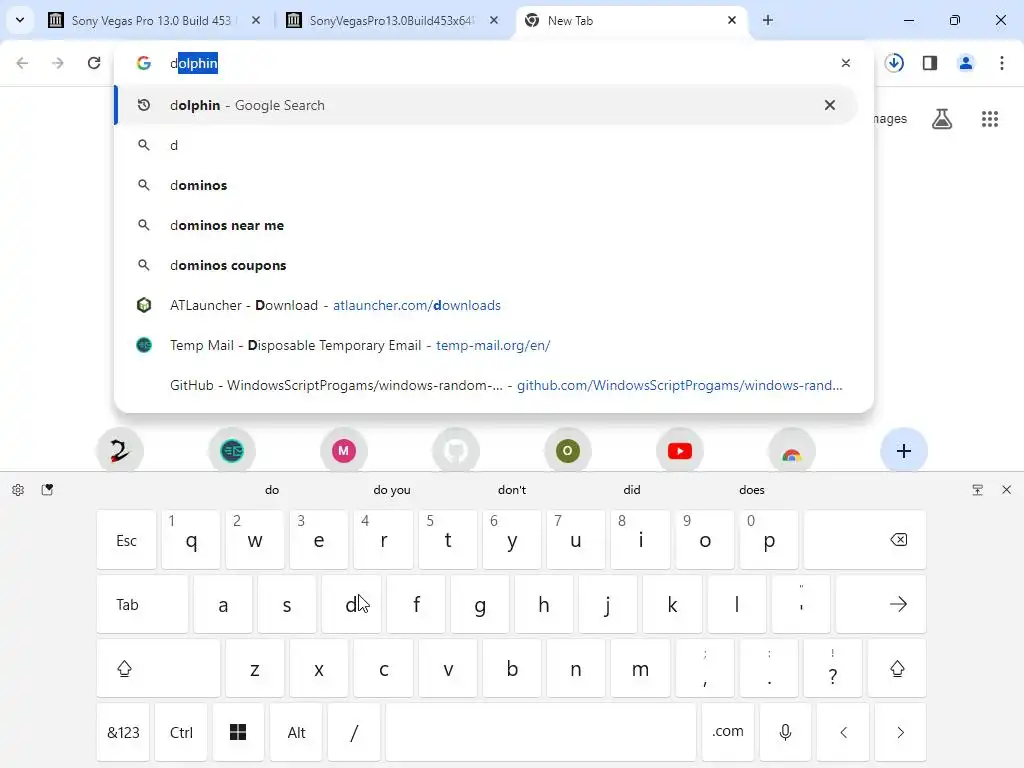Toggle the browser side panel
Viewport: 1024px width, 768px height.
click(x=930, y=63)
